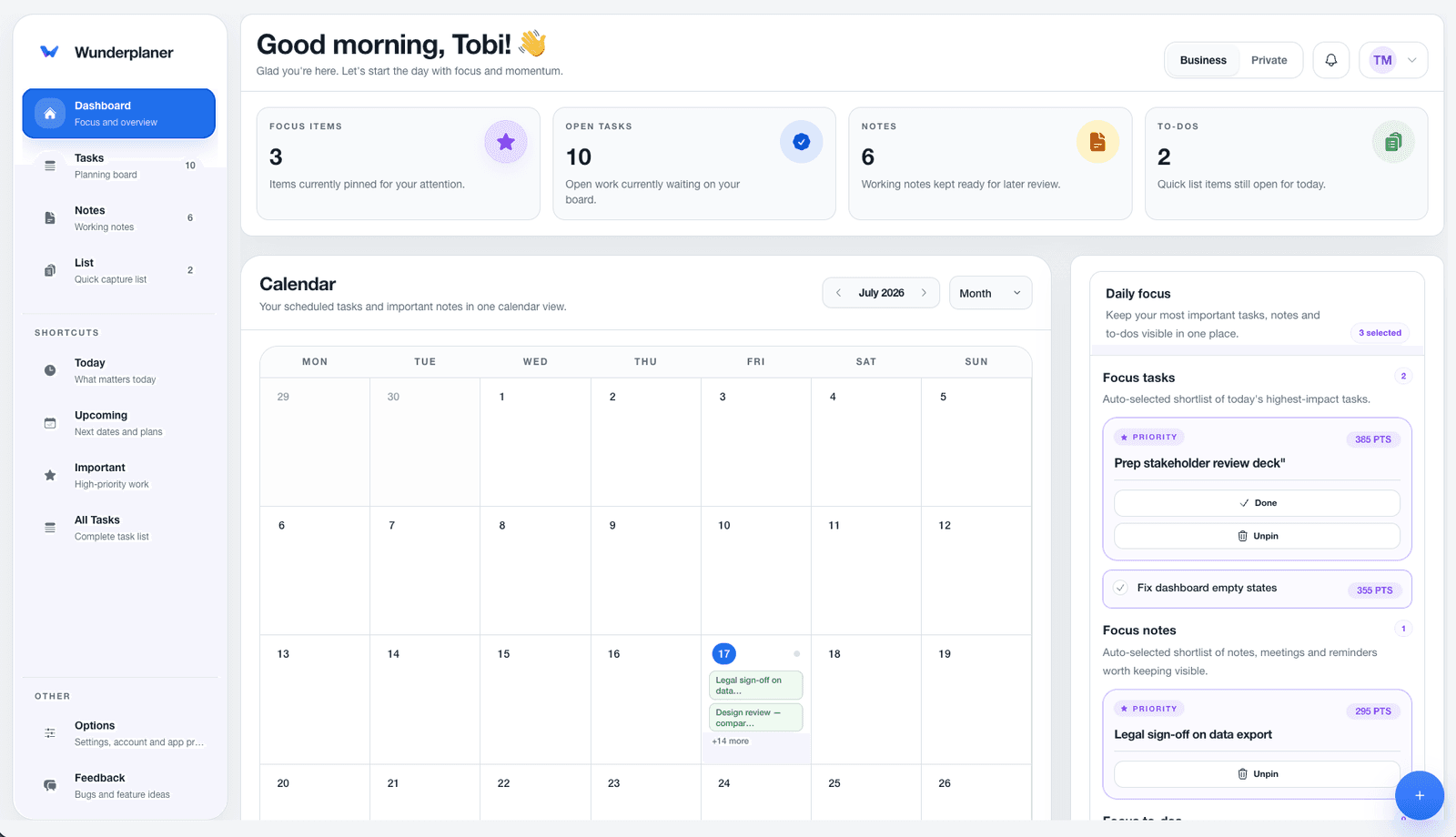This screenshot has height=837, width=1456.
Task: Click the Tasks count badge 10
Action: click(190, 166)
